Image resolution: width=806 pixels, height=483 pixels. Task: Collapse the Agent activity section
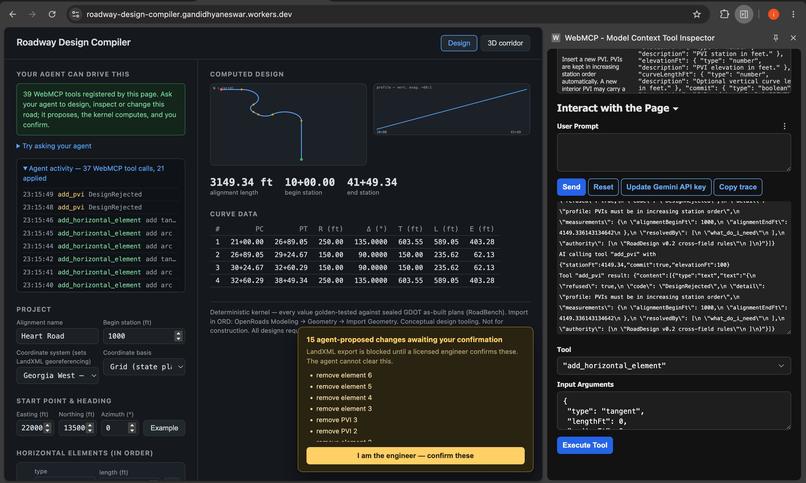[94, 173]
